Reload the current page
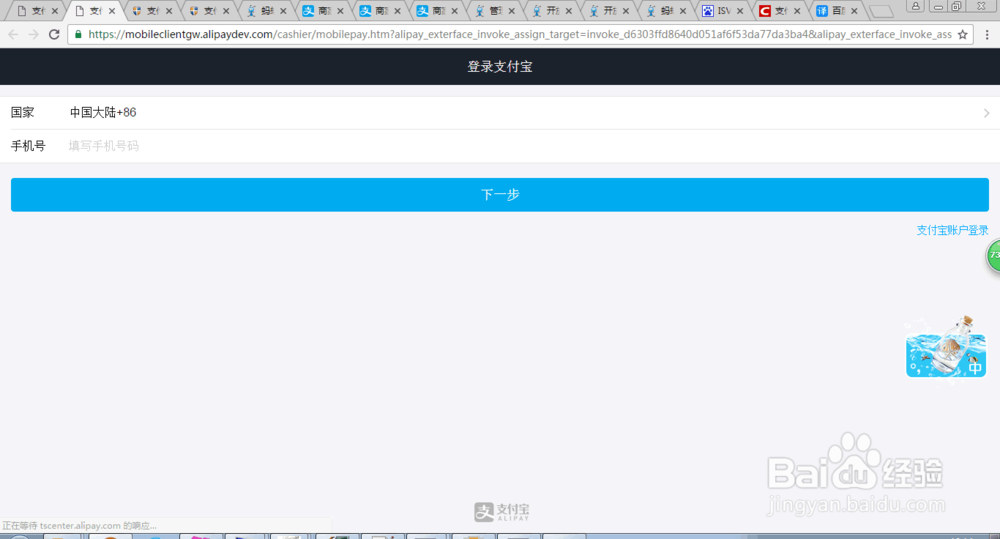The width and height of the screenshot is (1000, 539). pyautogui.click(x=54, y=34)
